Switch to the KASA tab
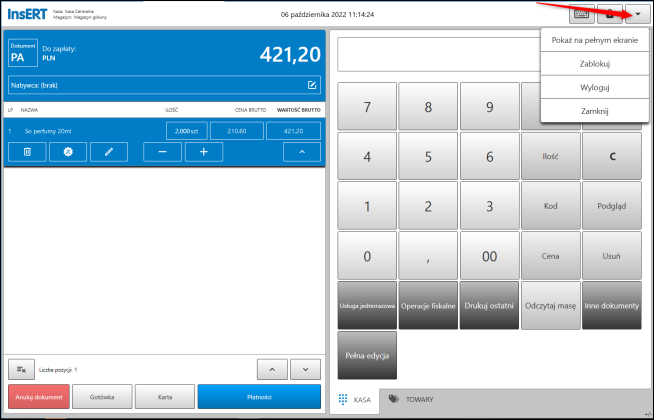Viewport: 654px width, 420px height. (355, 400)
